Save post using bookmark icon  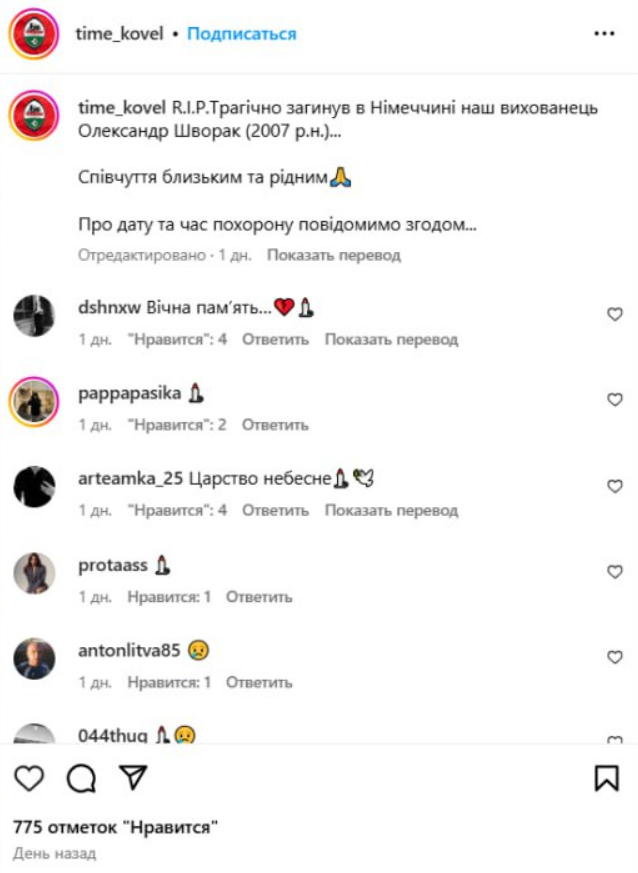tap(606, 778)
